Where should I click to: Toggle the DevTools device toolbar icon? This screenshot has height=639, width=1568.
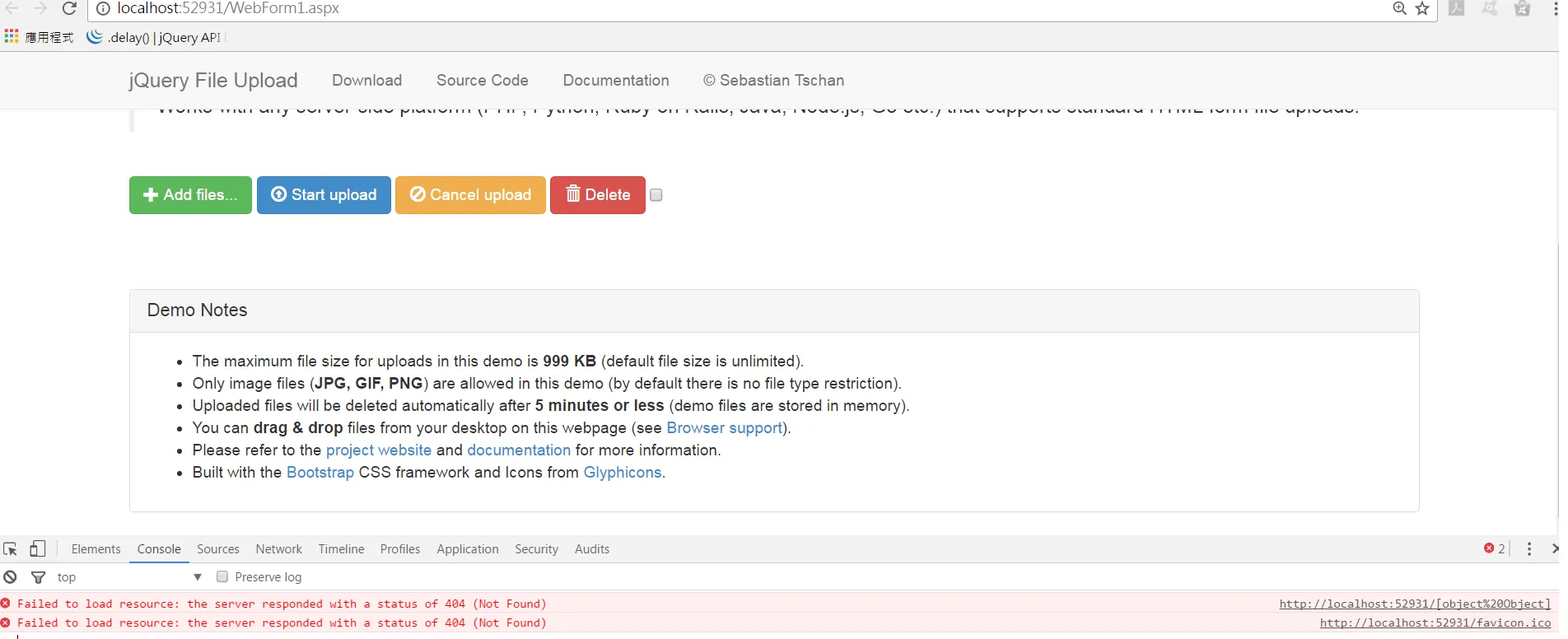point(38,548)
